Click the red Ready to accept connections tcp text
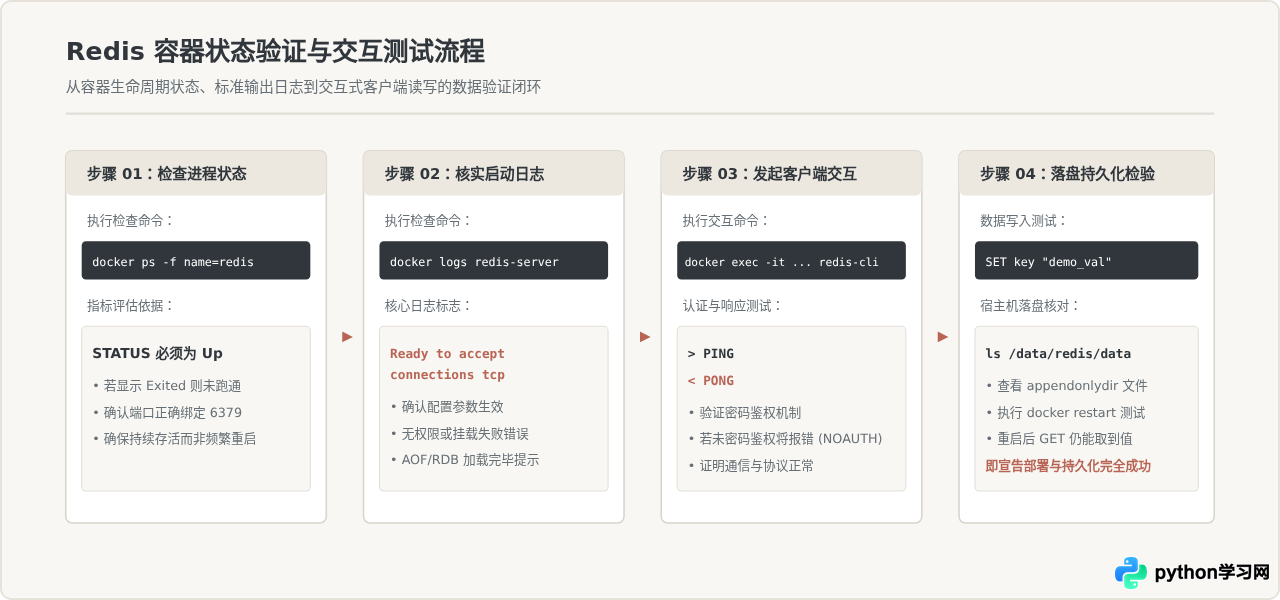Image resolution: width=1280 pixels, height=600 pixels. click(447, 364)
